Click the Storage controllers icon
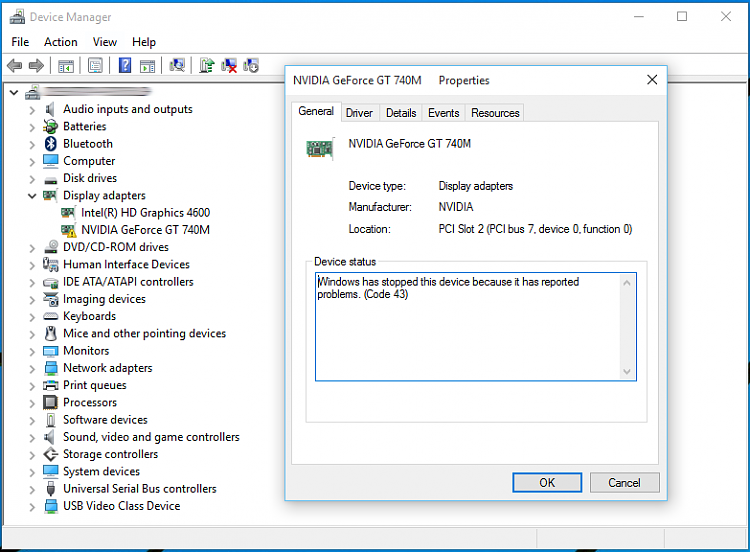 51,454
